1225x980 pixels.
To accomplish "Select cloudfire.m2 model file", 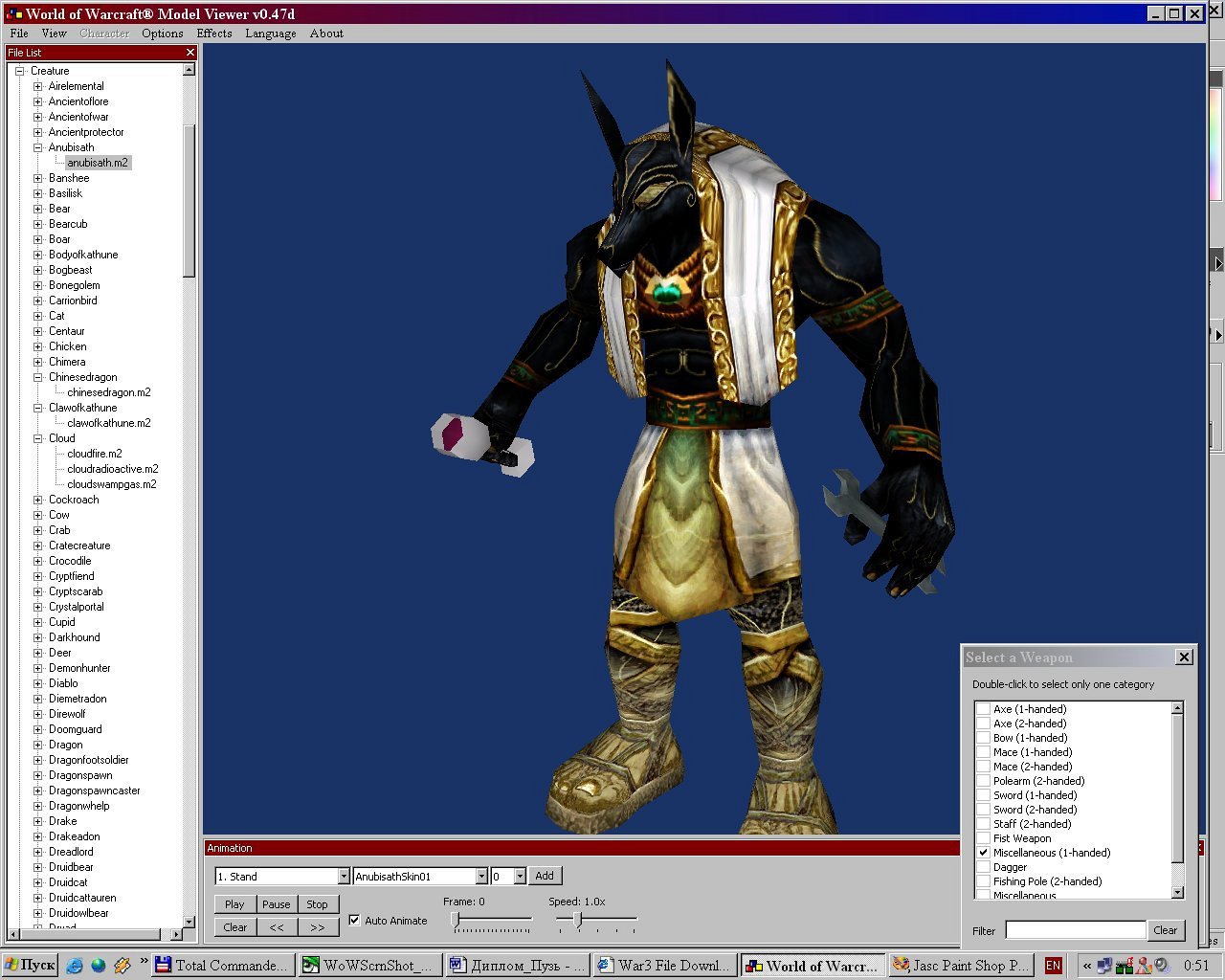I will [95, 454].
